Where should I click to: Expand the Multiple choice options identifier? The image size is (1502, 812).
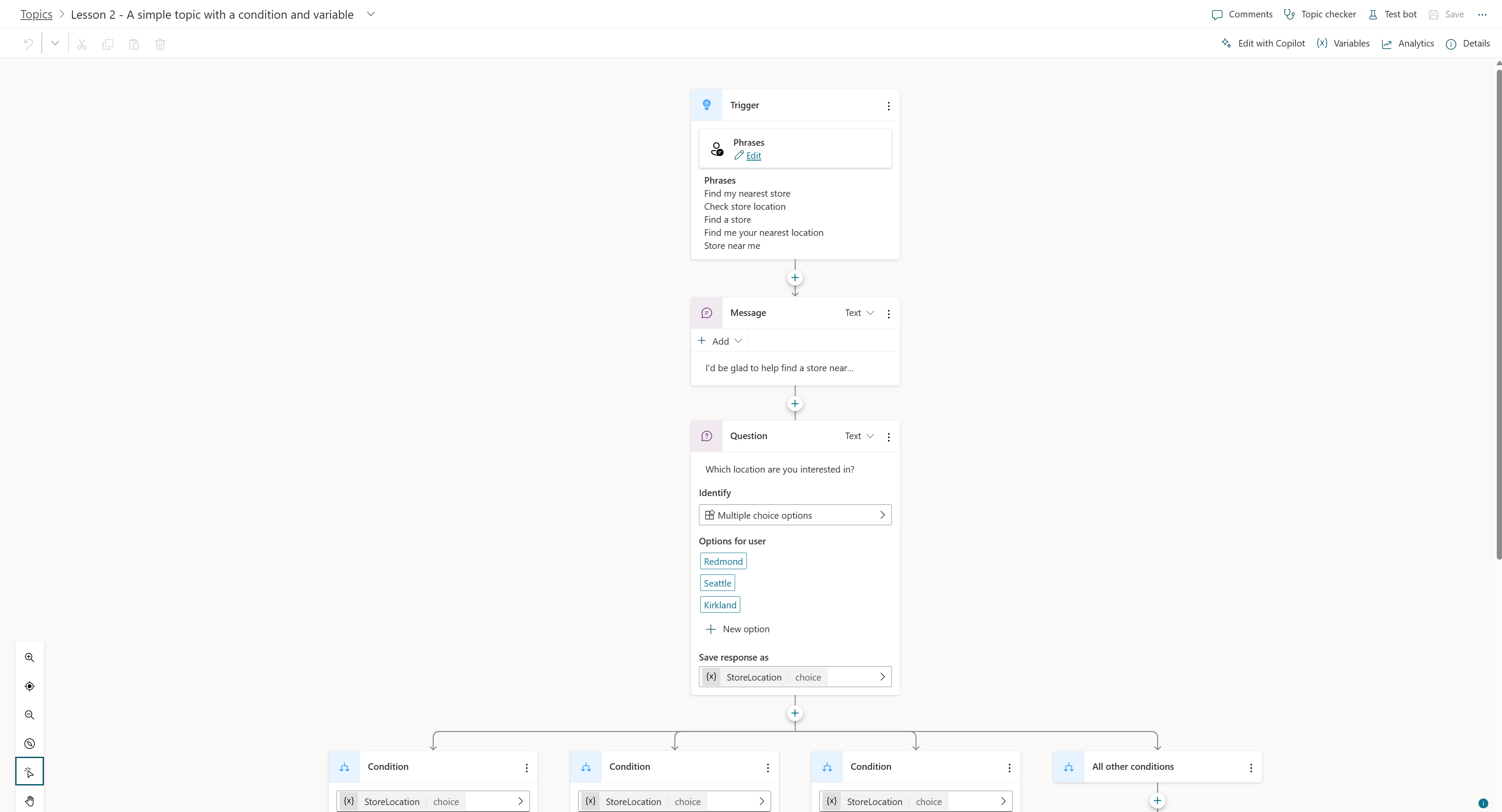click(881, 514)
